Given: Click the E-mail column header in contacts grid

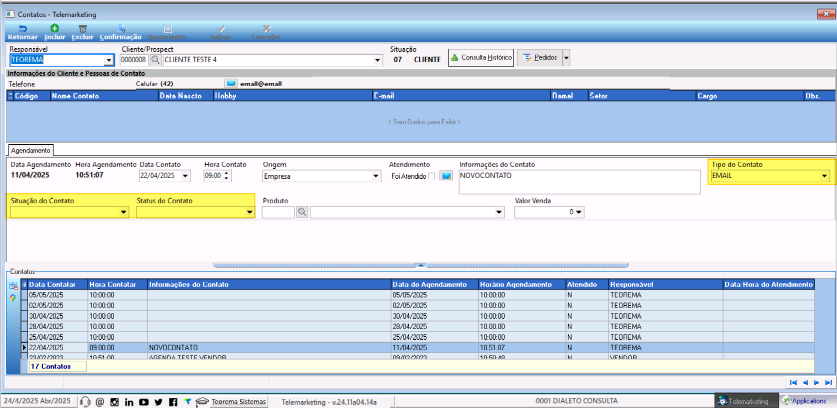Looking at the screenshot, I should (x=462, y=96).
